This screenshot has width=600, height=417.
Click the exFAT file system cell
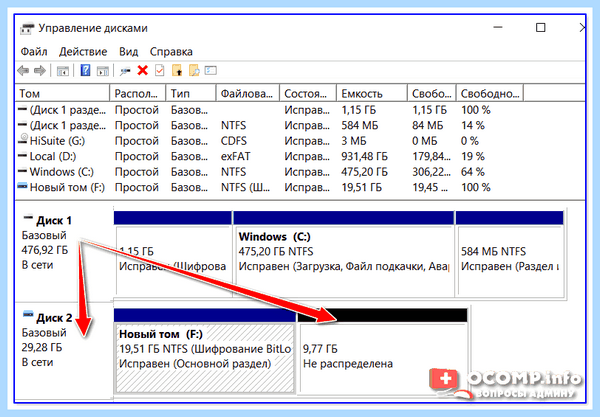tap(235, 156)
